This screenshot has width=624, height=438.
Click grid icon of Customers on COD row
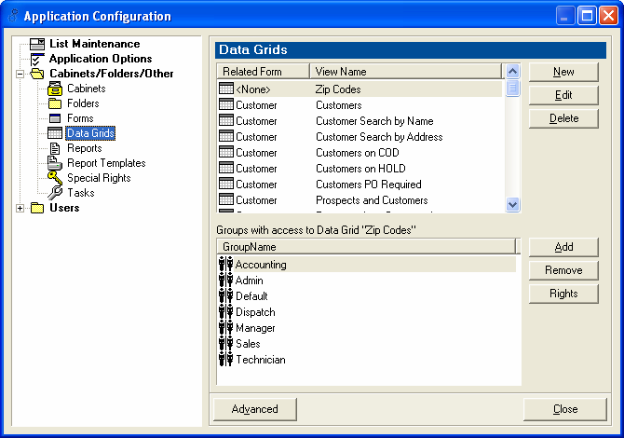tap(226, 152)
